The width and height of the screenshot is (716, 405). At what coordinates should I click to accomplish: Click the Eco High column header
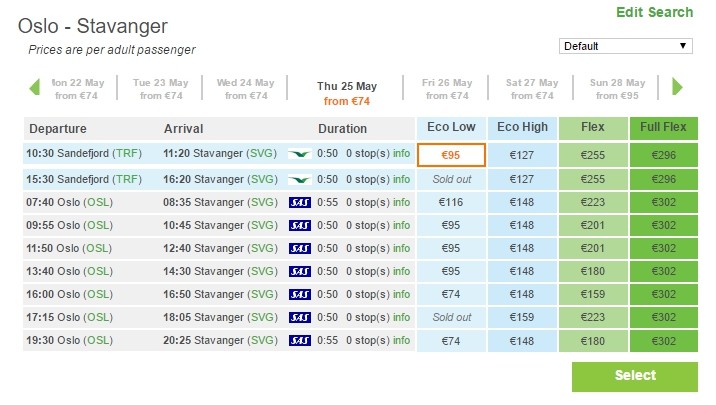[522, 128]
